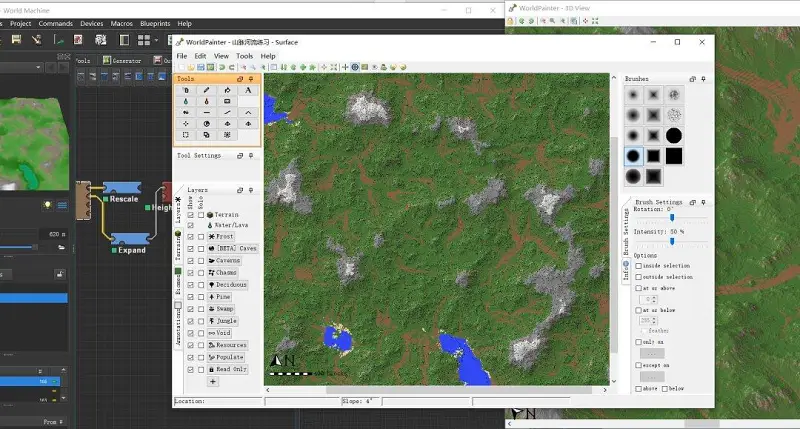Screen dimensions: 800x429
Task: Increase the at or above value spinner
Action: point(654,298)
